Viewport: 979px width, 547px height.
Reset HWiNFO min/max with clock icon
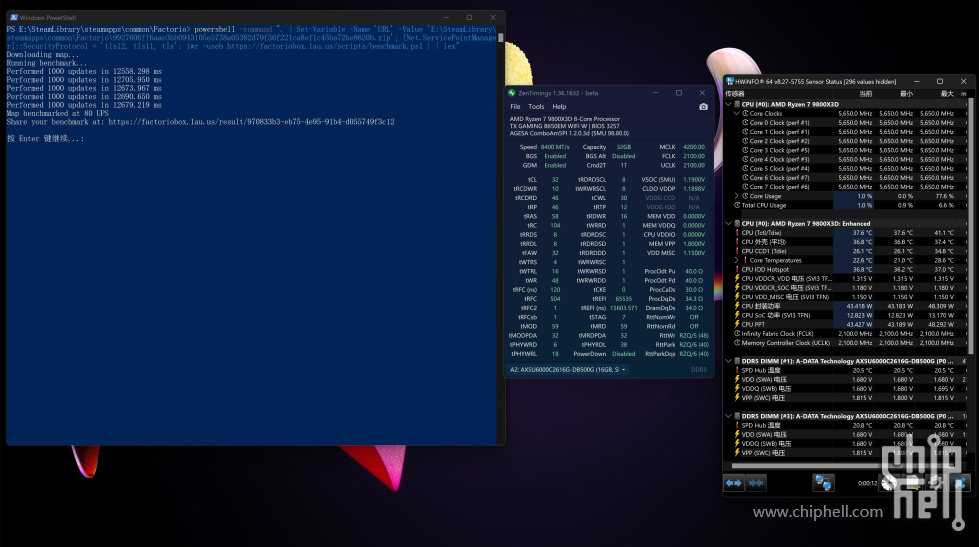point(889,483)
